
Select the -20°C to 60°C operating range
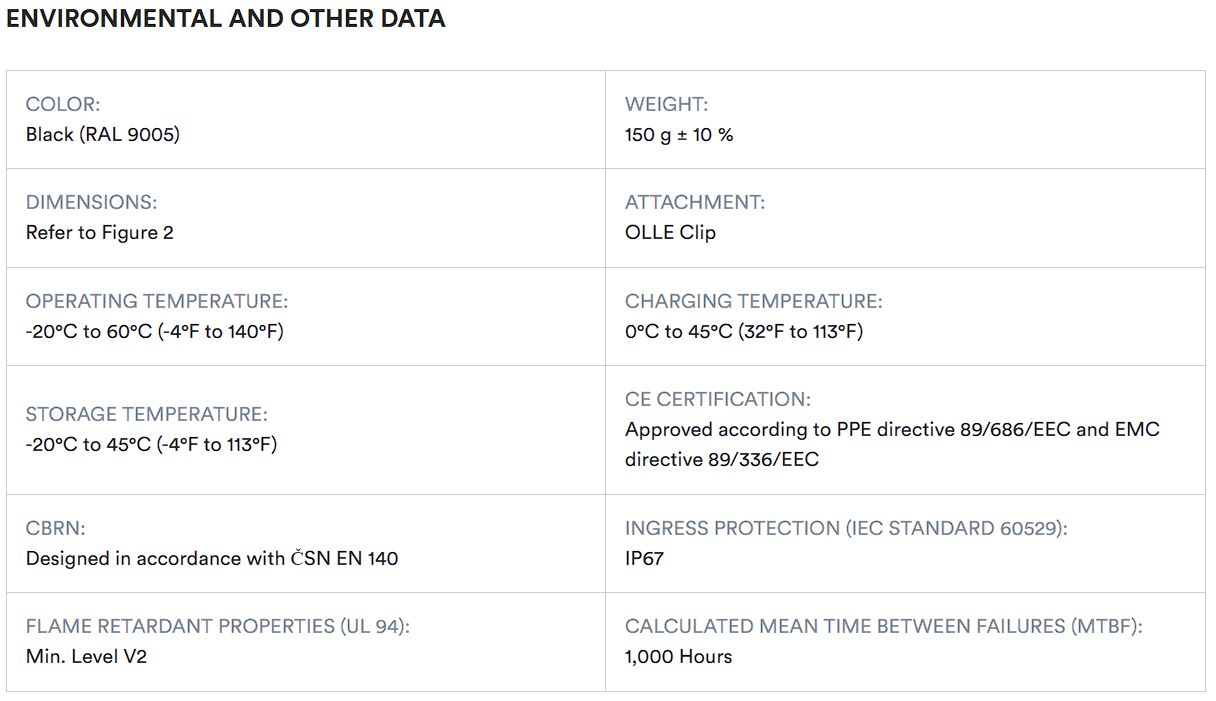[155, 331]
